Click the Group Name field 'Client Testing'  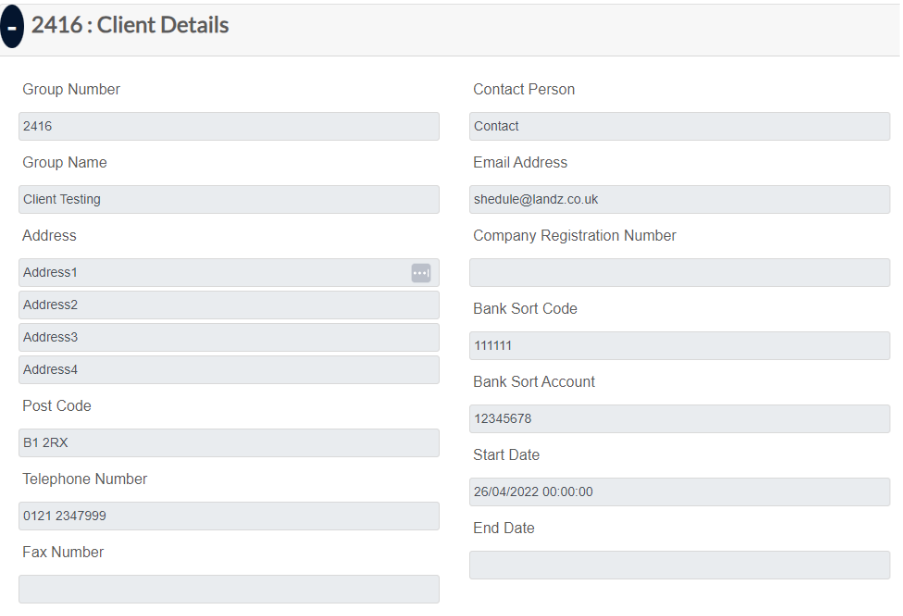[x=228, y=199]
